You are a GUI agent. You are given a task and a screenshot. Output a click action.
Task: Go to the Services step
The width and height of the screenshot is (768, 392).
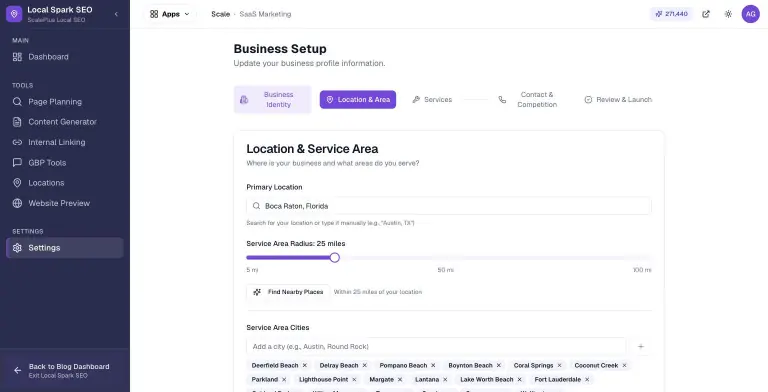[x=432, y=99]
